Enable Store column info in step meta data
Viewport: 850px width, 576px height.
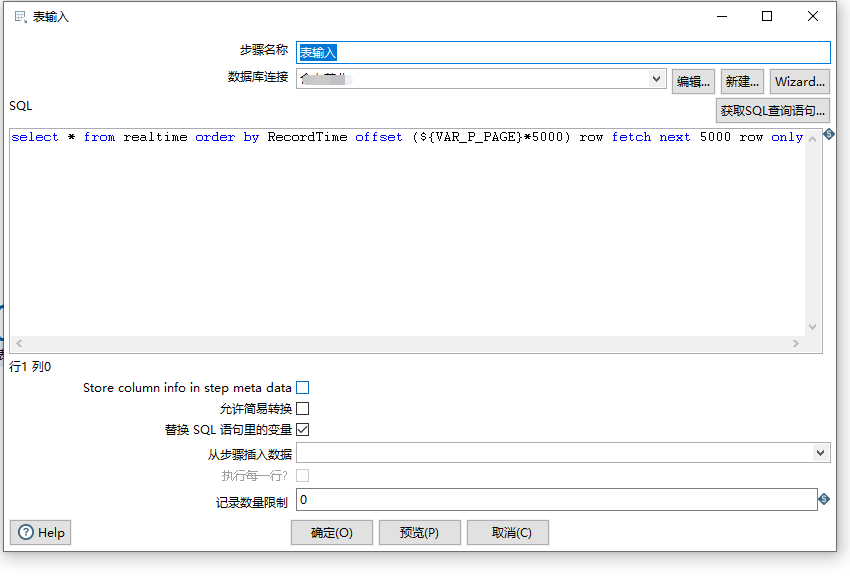303,387
